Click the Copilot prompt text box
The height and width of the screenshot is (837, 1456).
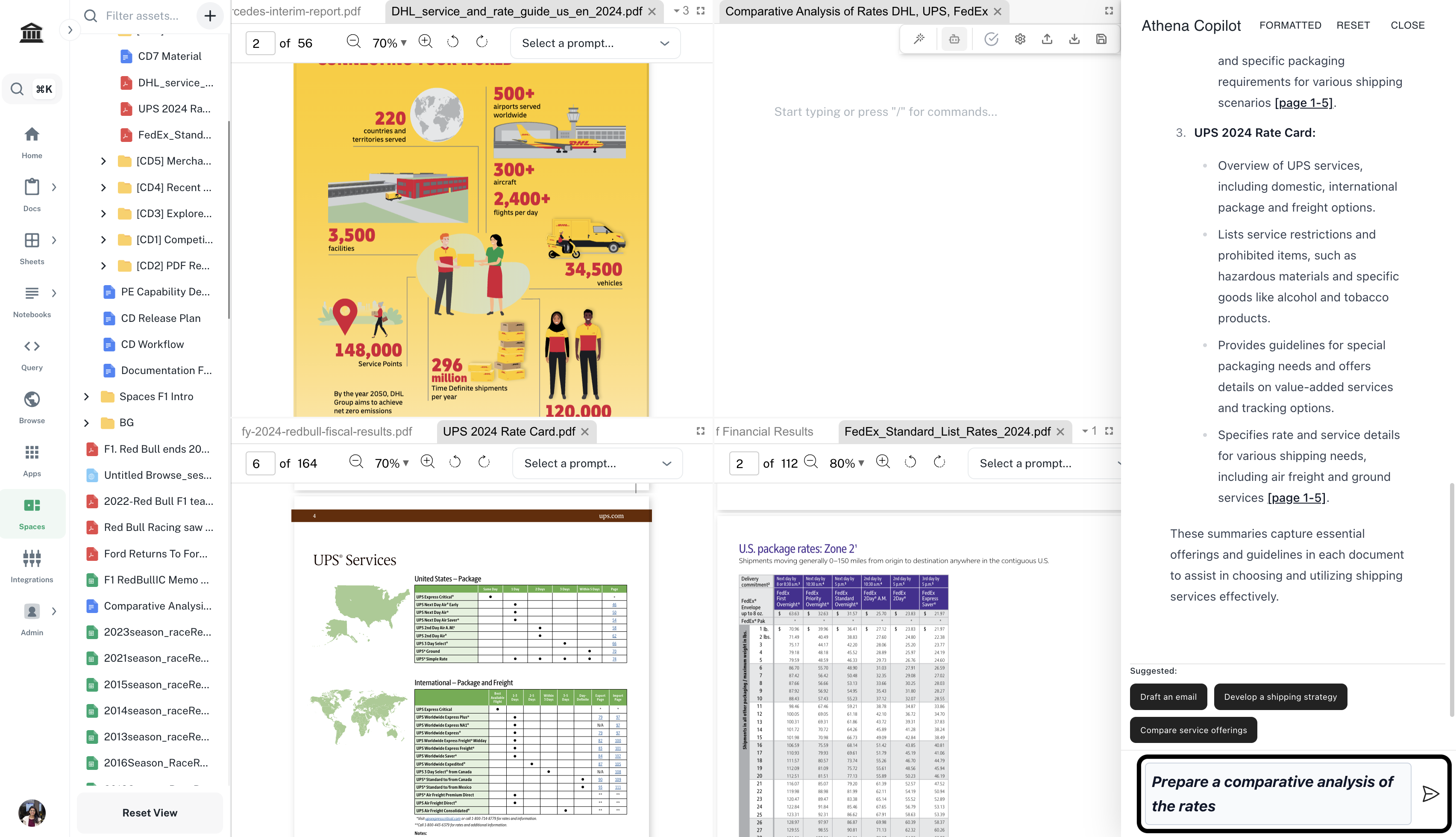[1277, 793]
